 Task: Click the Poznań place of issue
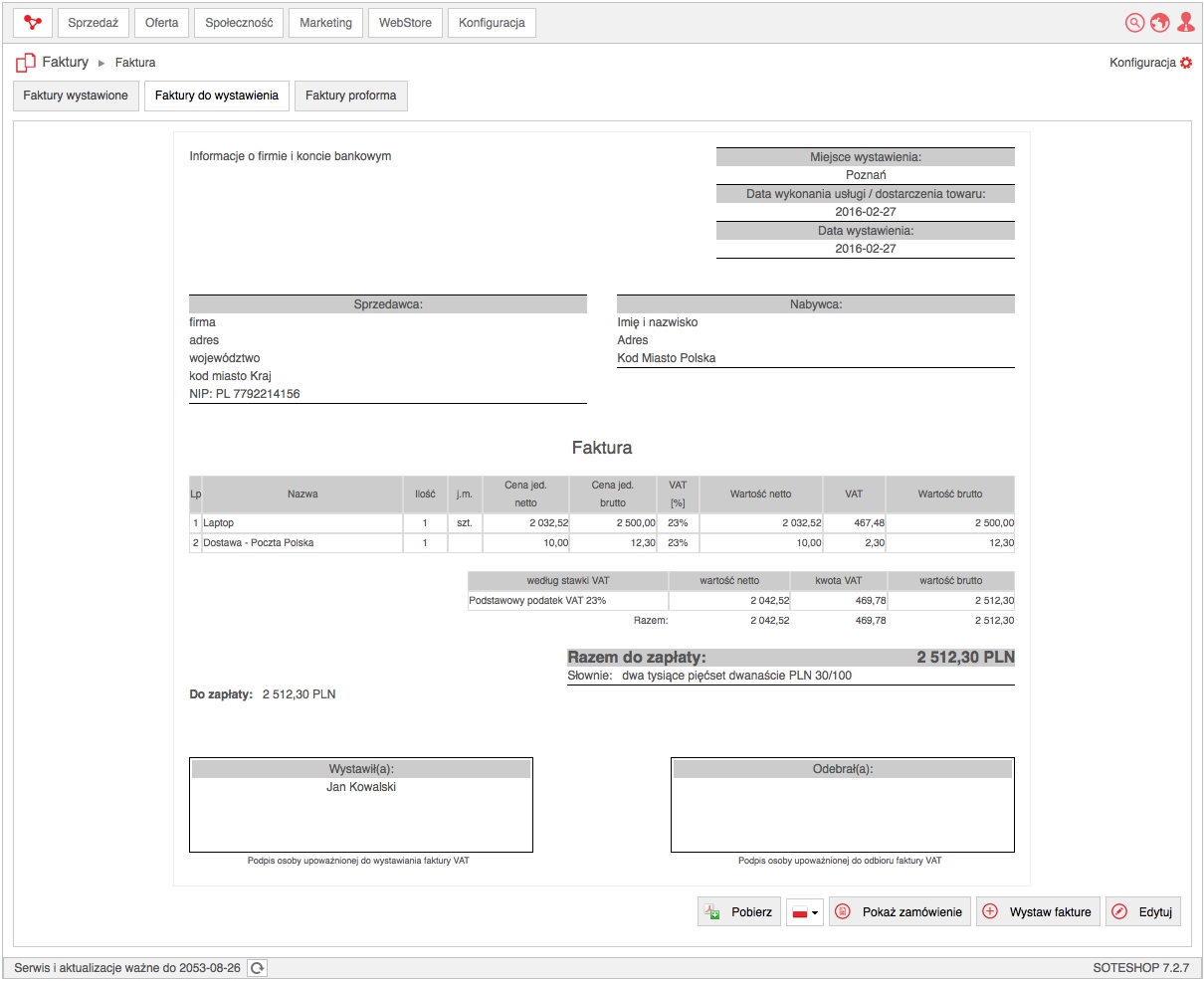866,175
